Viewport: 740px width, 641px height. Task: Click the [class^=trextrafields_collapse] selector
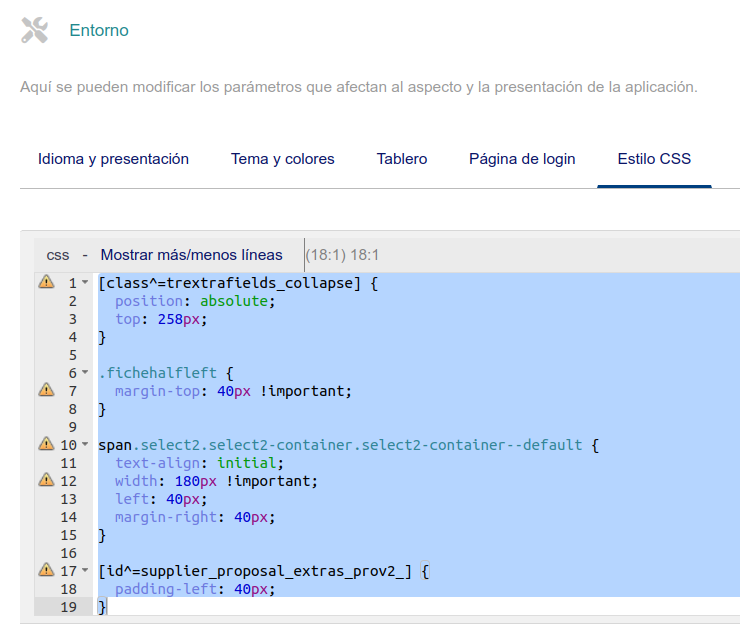pyautogui.click(x=229, y=283)
